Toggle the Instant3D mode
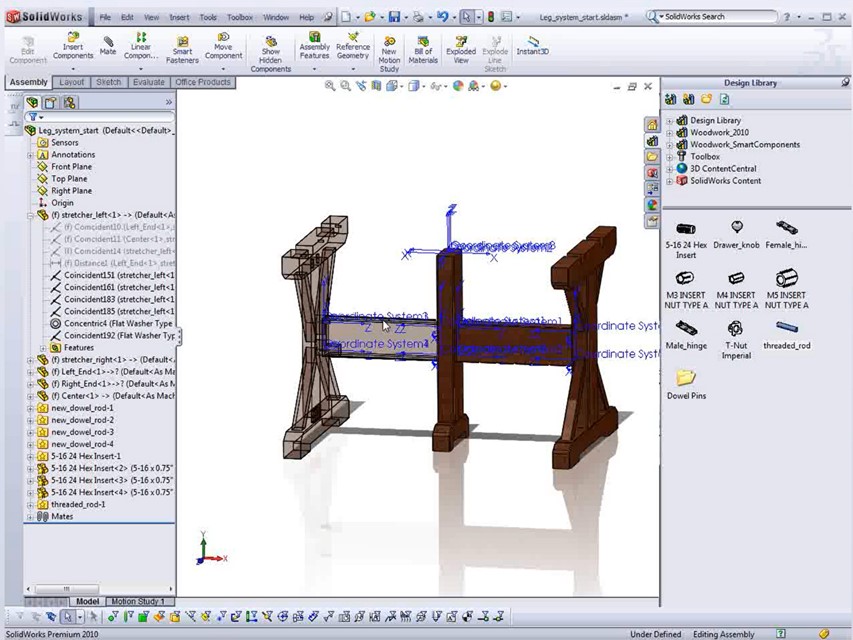The width and height of the screenshot is (853, 640). click(532, 45)
